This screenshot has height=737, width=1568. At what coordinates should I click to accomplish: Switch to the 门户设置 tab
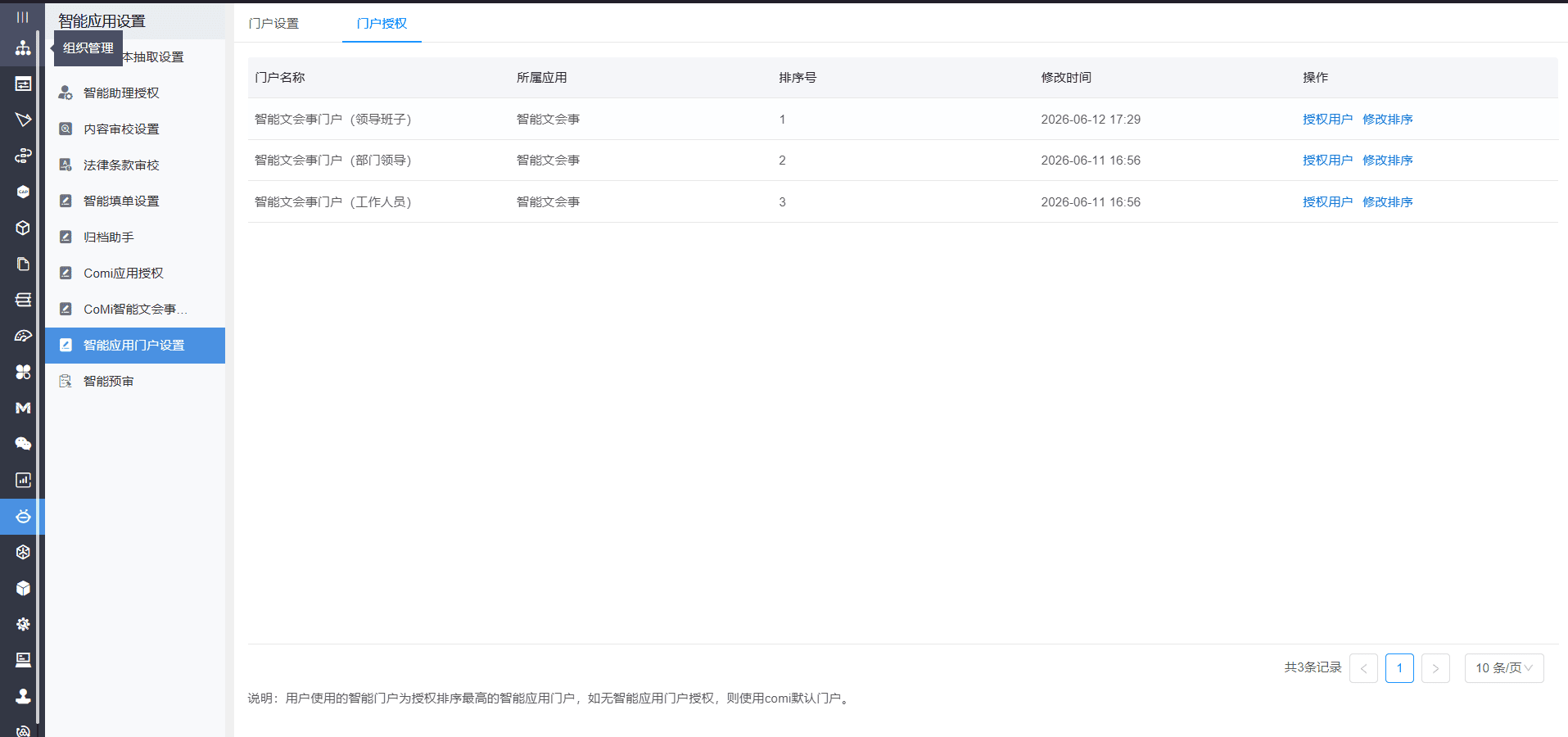click(274, 24)
